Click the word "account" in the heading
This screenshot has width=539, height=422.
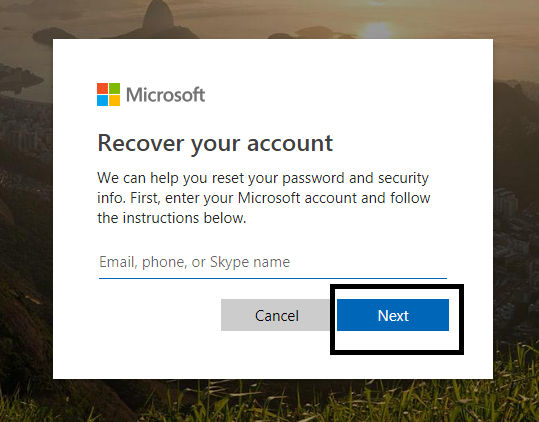(x=290, y=144)
